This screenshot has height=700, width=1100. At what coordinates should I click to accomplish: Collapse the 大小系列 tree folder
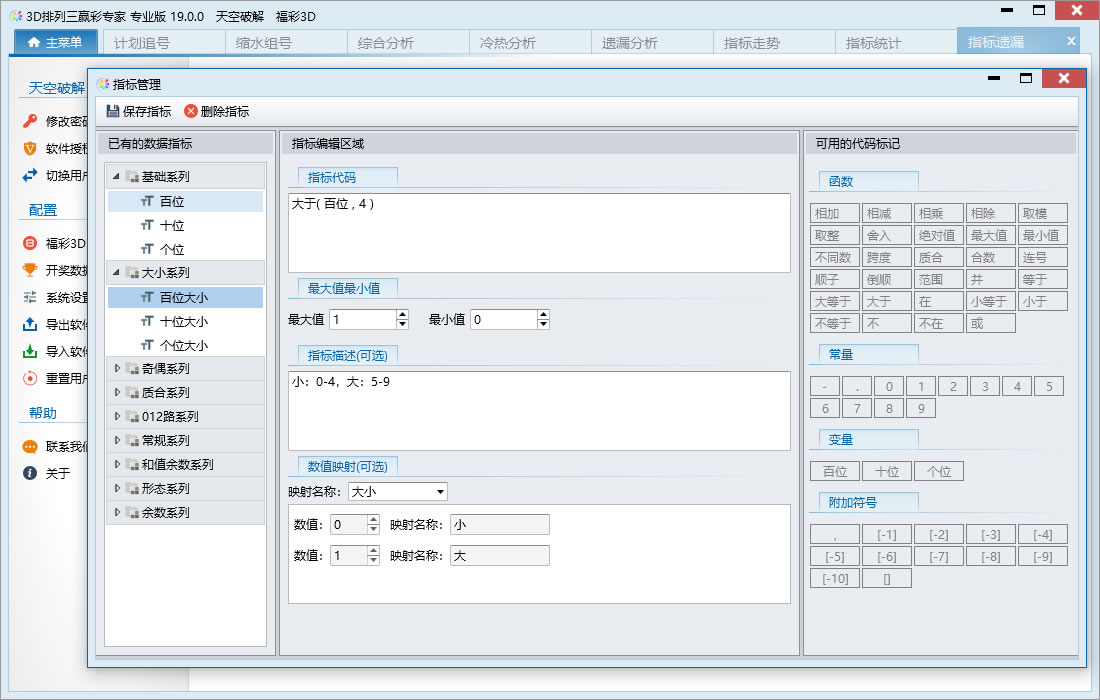(116, 272)
